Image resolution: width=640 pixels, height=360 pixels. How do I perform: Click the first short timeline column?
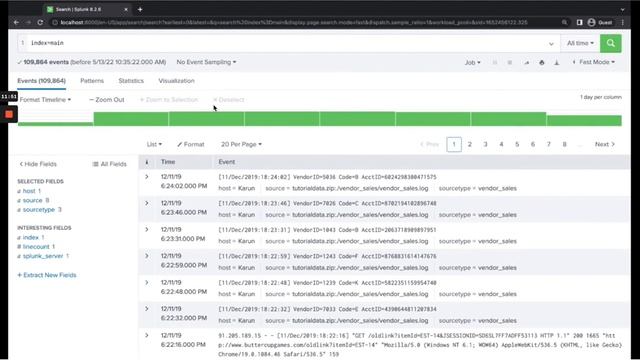coord(56,124)
